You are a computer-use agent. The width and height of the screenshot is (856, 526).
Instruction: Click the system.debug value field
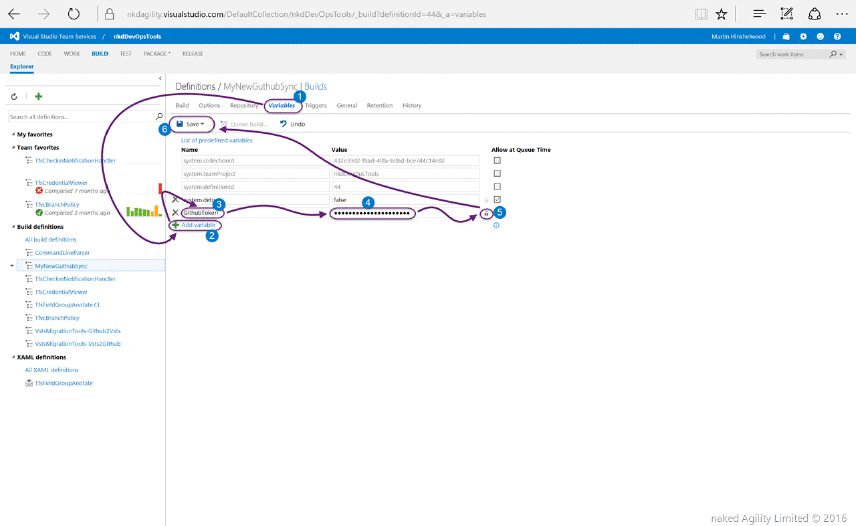pos(405,200)
